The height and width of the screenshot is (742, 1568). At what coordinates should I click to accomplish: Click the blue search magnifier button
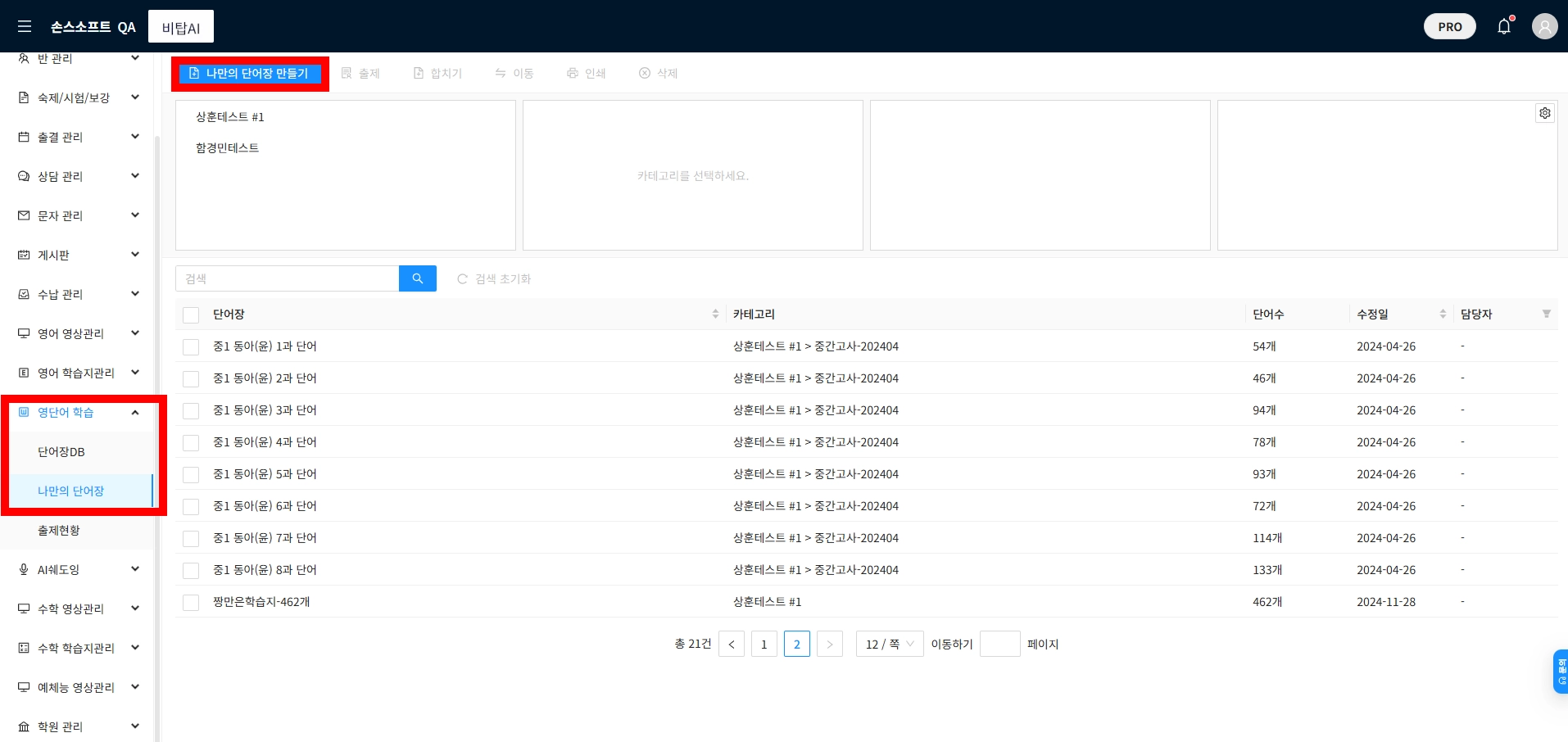click(418, 278)
